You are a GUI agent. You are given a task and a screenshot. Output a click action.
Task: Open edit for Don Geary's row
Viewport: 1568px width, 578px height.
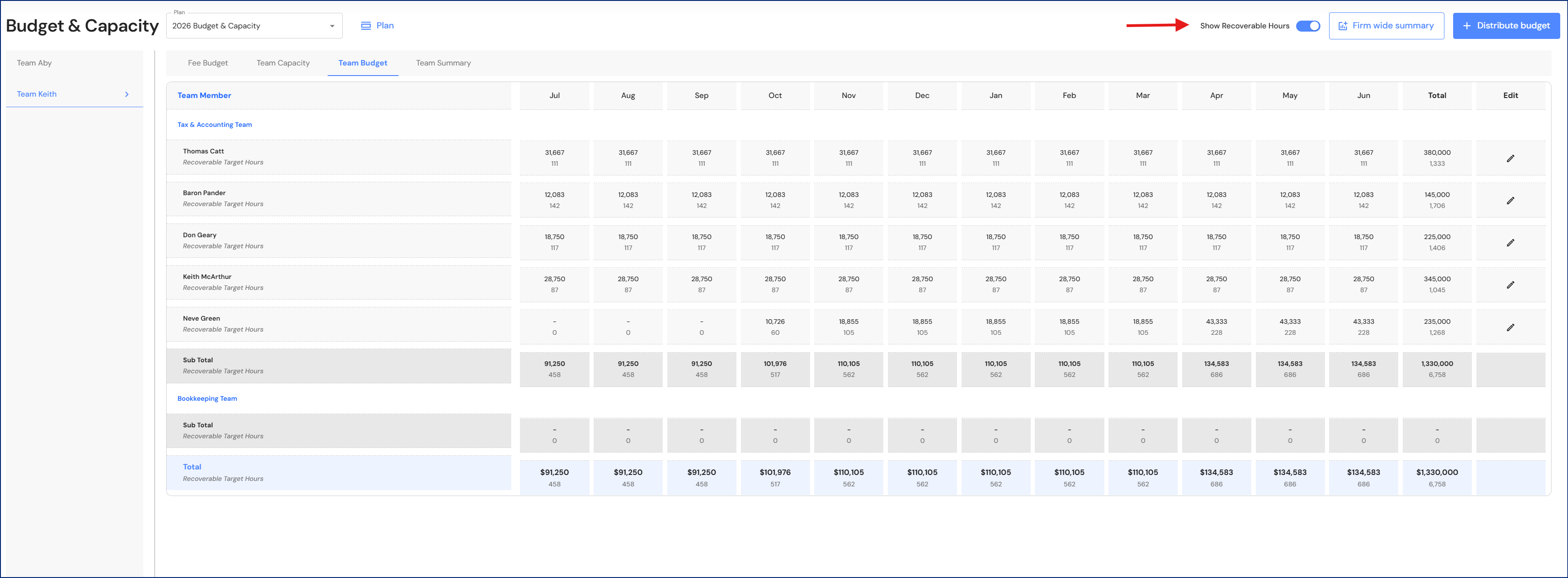[1510, 242]
